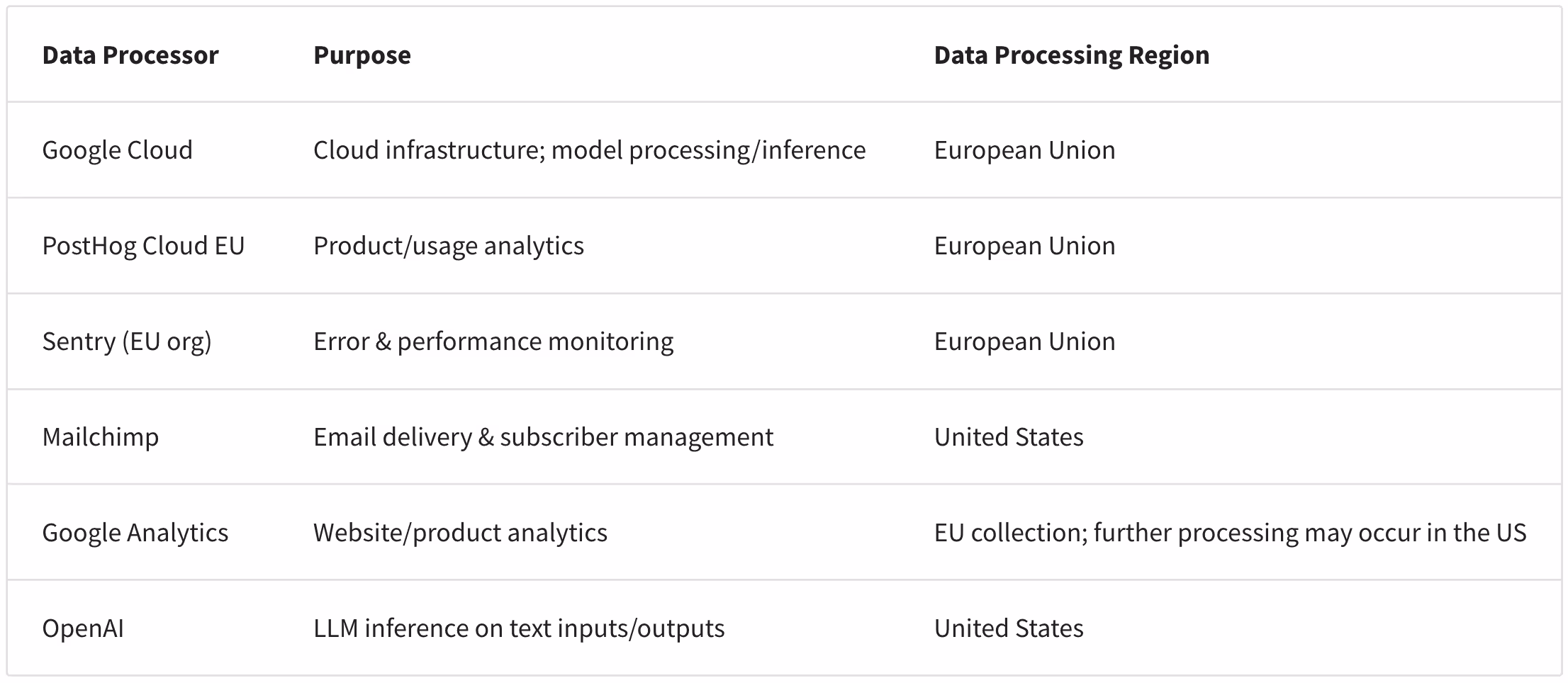Click the Website/product analytics cell
This screenshot has height=683, width=1568.
tap(460, 533)
